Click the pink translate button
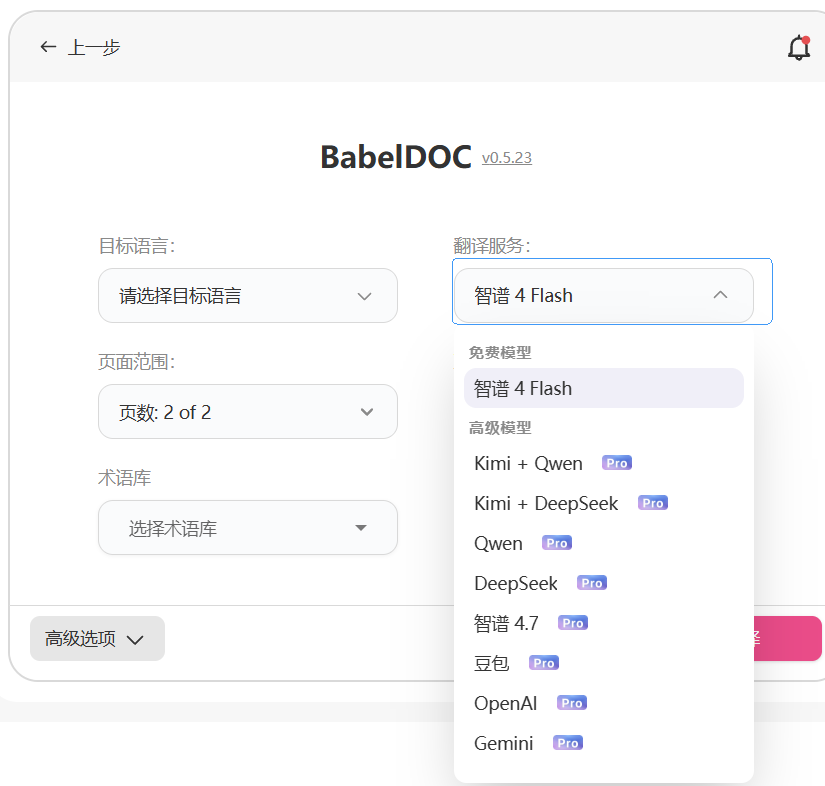Image resolution: width=825 pixels, height=786 pixels. pyautogui.click(x=788, y=638)
